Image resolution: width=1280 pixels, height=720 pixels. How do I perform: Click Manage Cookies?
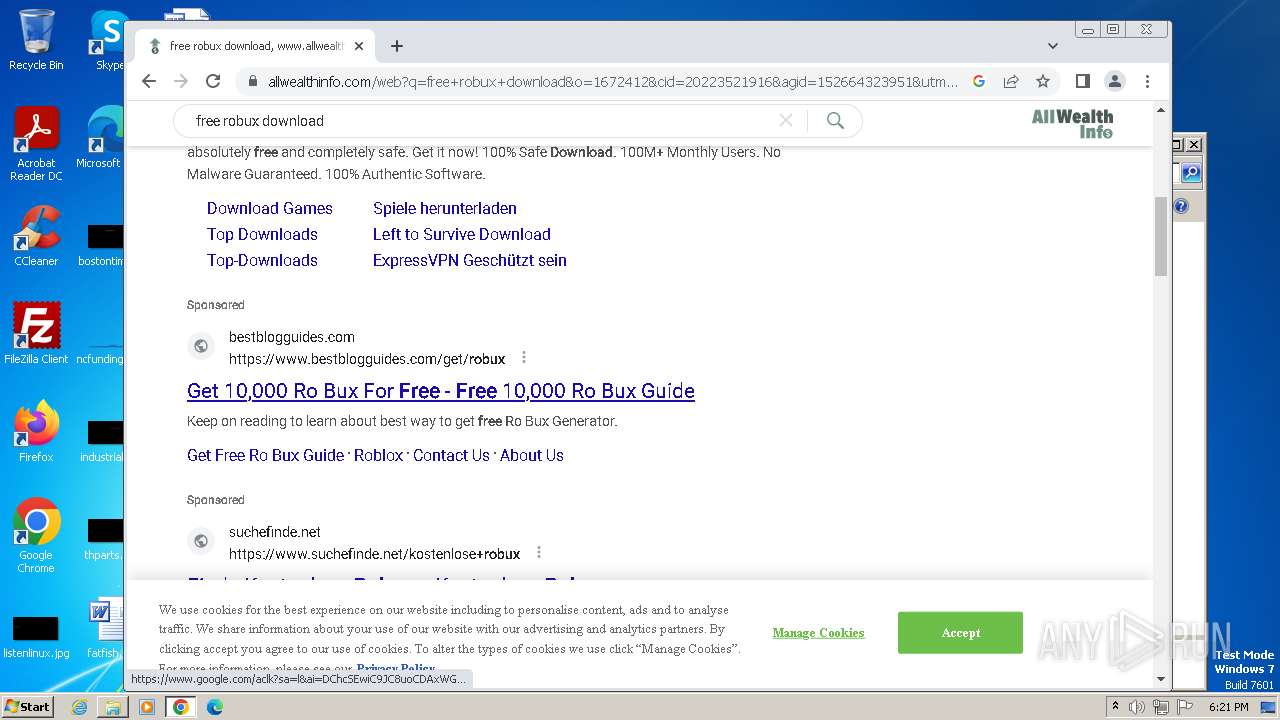coord(818,633)
